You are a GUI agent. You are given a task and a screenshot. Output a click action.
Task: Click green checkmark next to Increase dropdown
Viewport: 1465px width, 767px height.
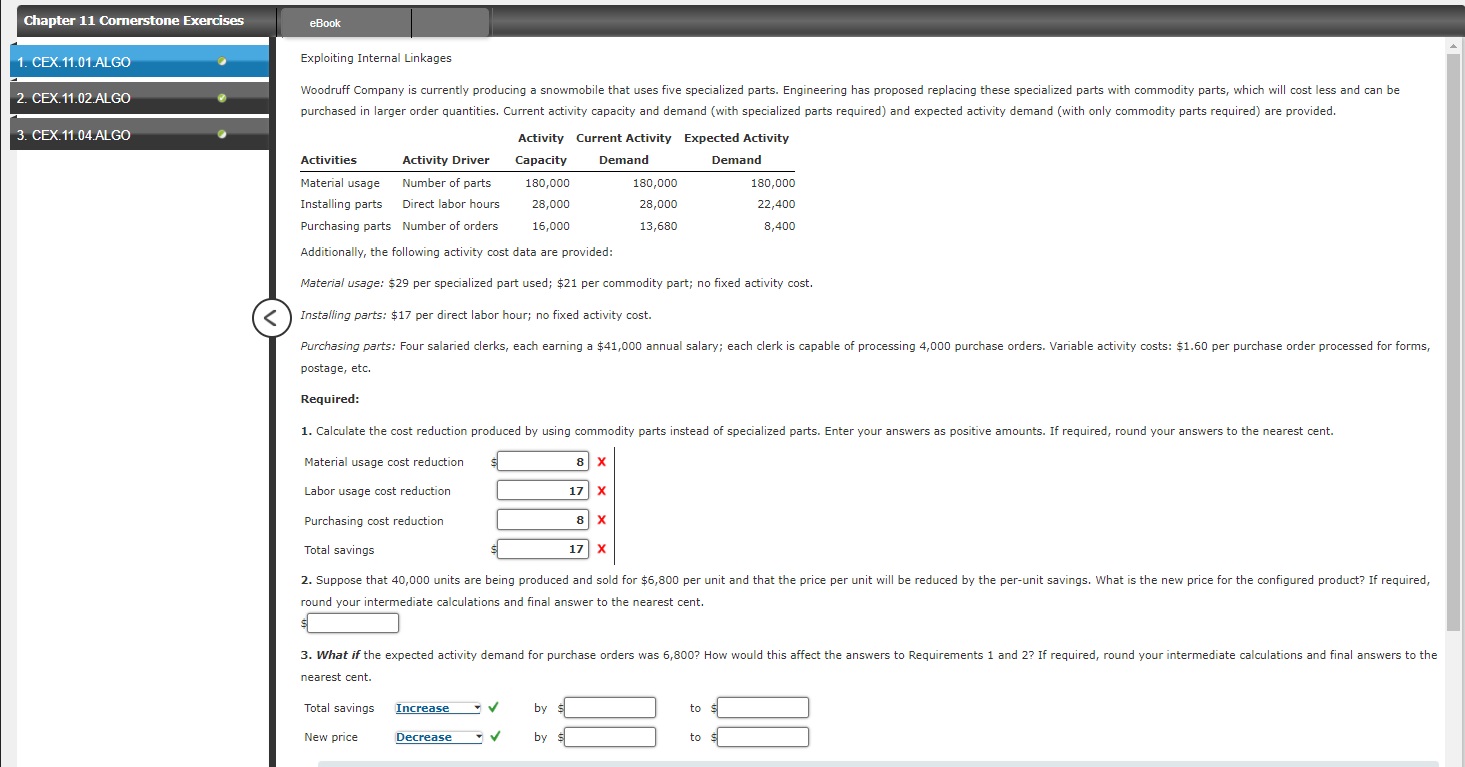coord(492,706)
